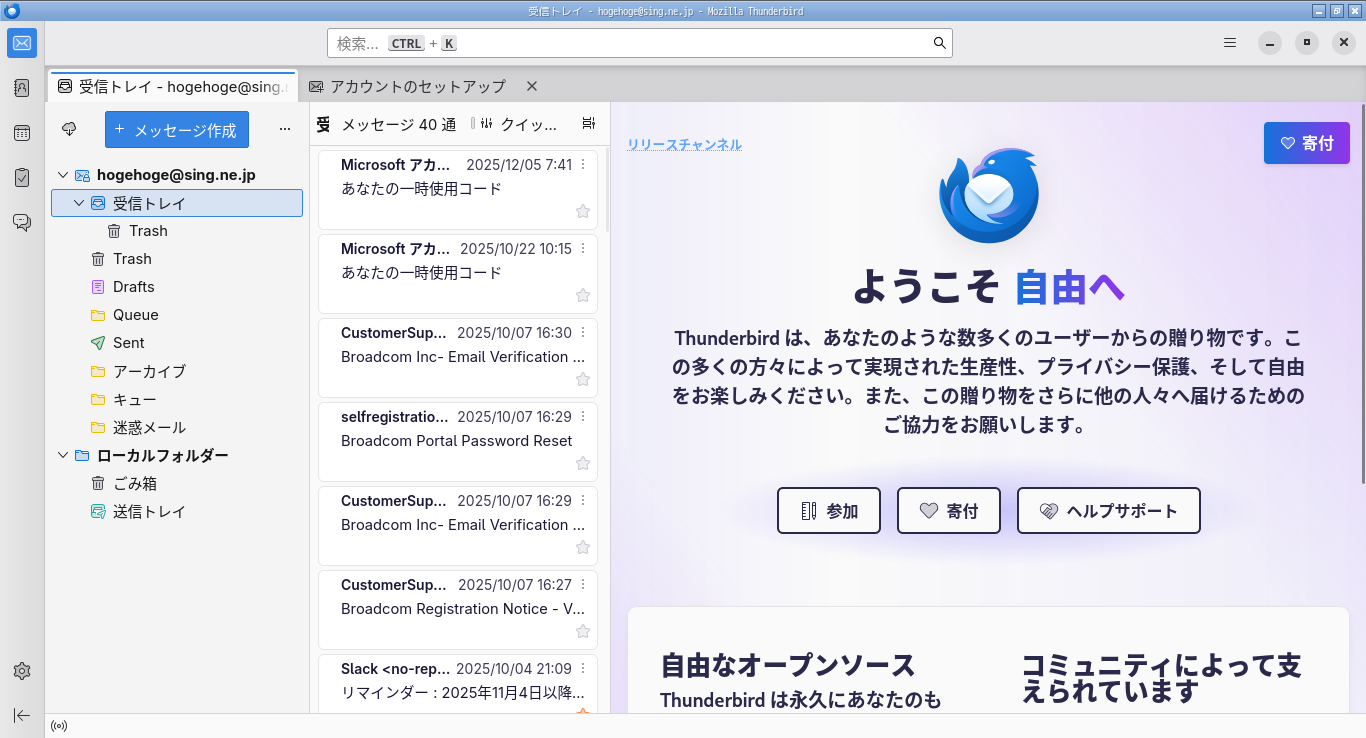
Task: Collapse the ローカルフォルダー tree
Action: click(x=62, y=455)
